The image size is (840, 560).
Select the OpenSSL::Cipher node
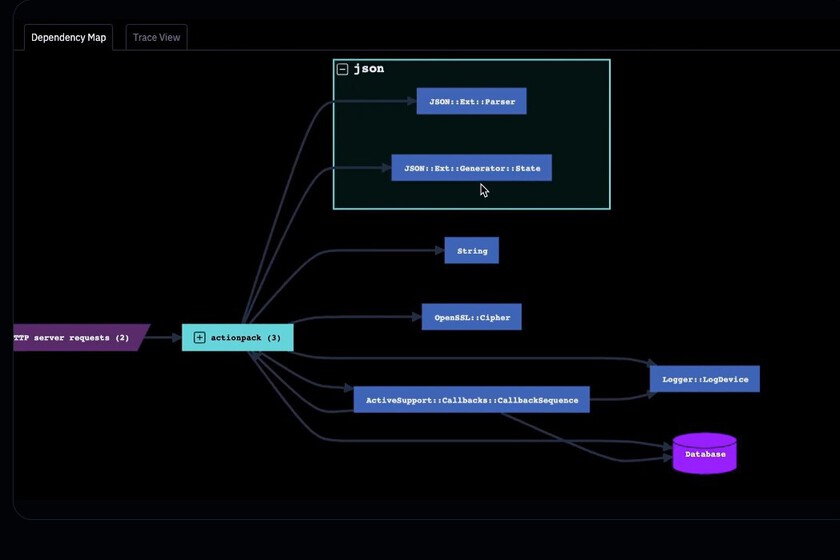click(471, 318)
